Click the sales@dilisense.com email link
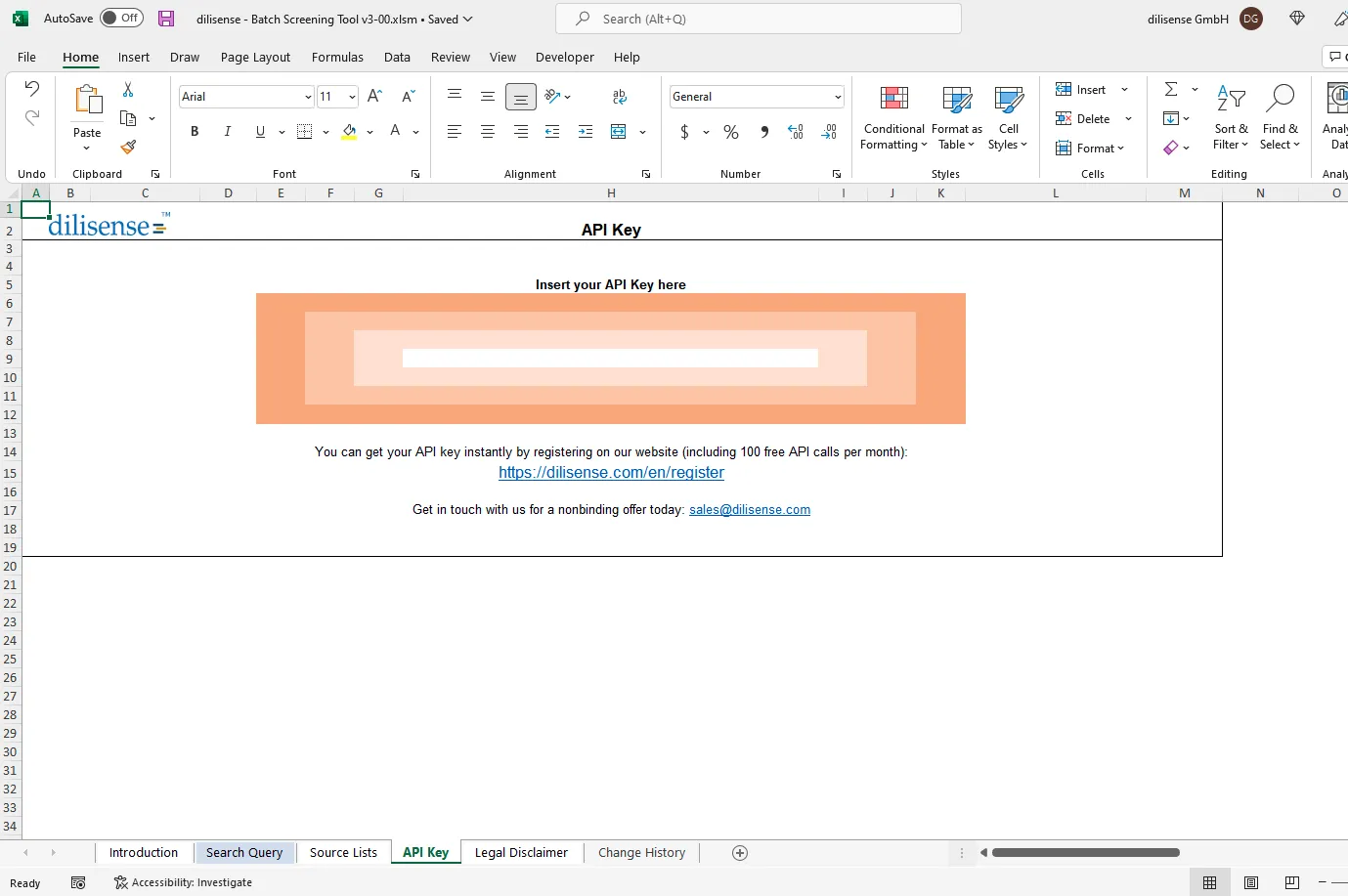 point(750,510)
